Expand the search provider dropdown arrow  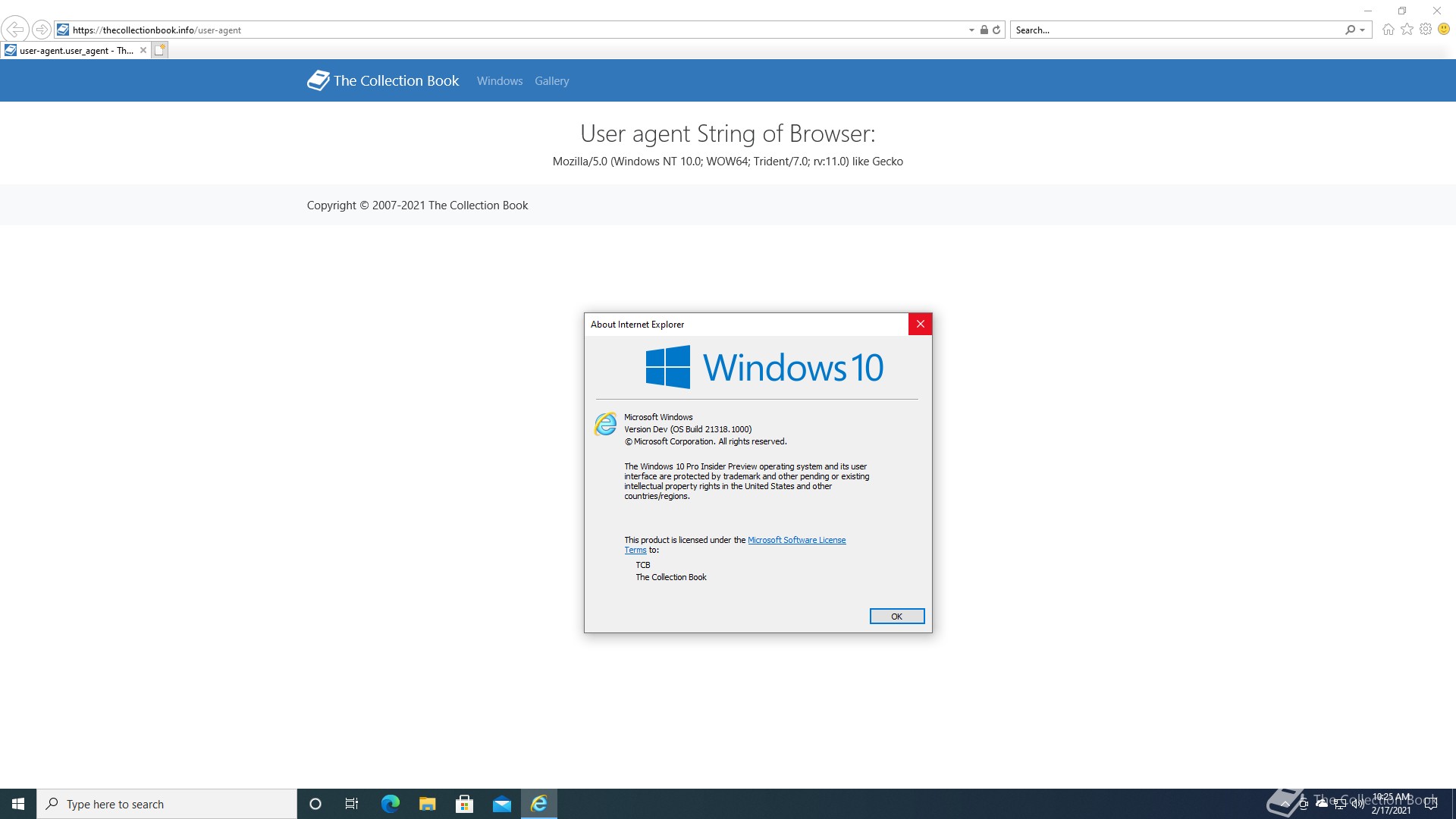pyautogui.click(x=1363, y=30)
